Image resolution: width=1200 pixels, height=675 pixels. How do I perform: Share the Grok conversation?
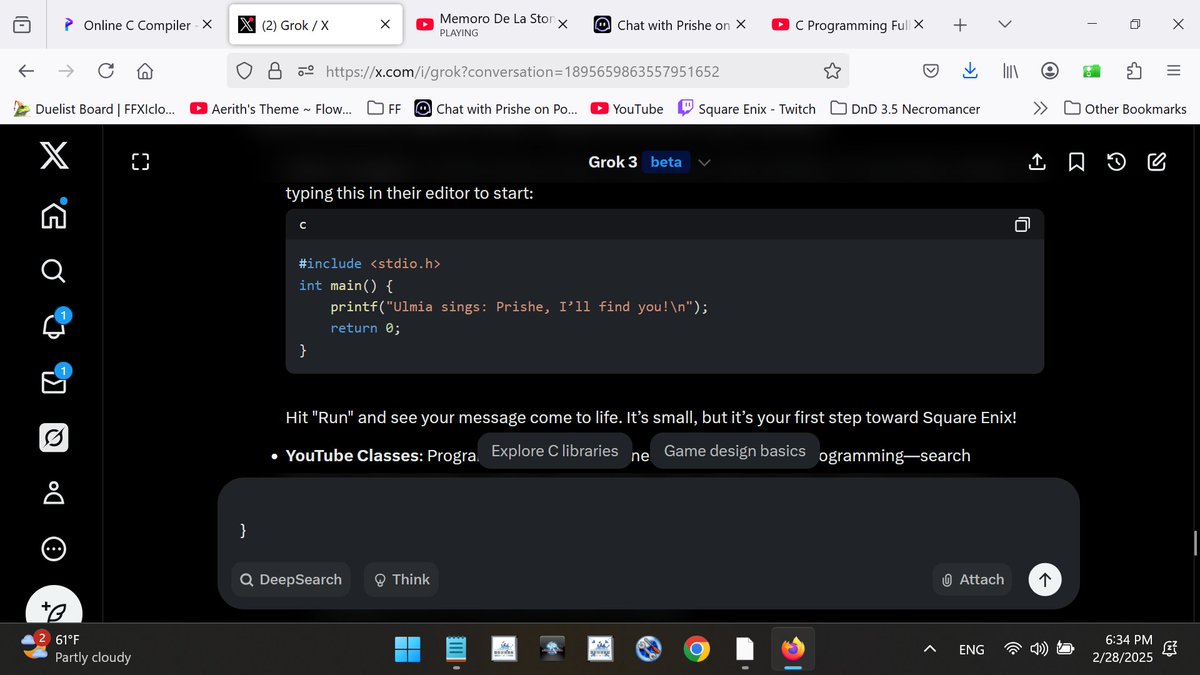tap(1037, 162)
